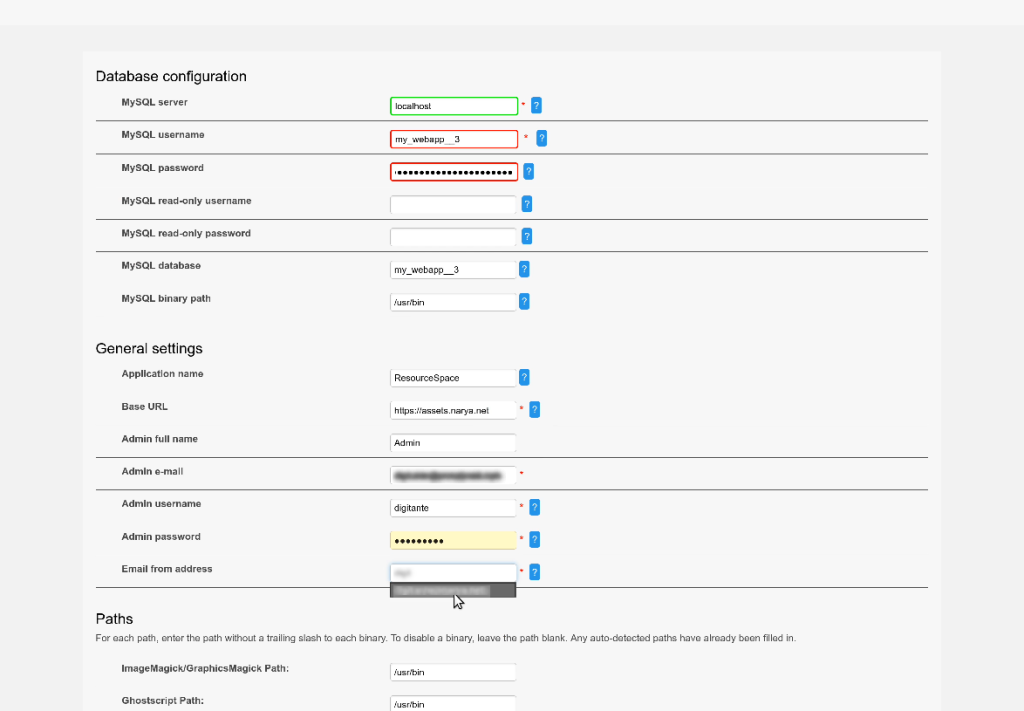Viewport: 1024px width, 711px height.
Task: Open help for the Base URL setting
Action: coord(534,409)
